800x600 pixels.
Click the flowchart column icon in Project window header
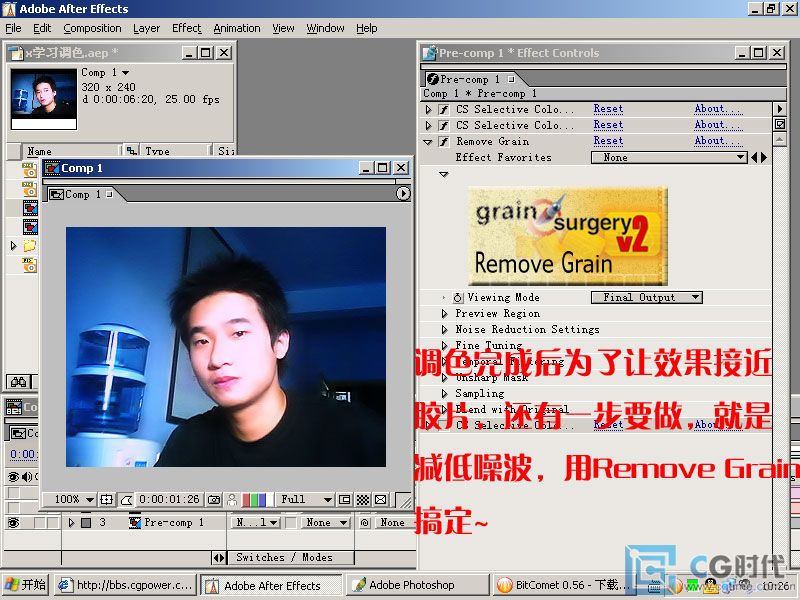(x=132, y=151)
